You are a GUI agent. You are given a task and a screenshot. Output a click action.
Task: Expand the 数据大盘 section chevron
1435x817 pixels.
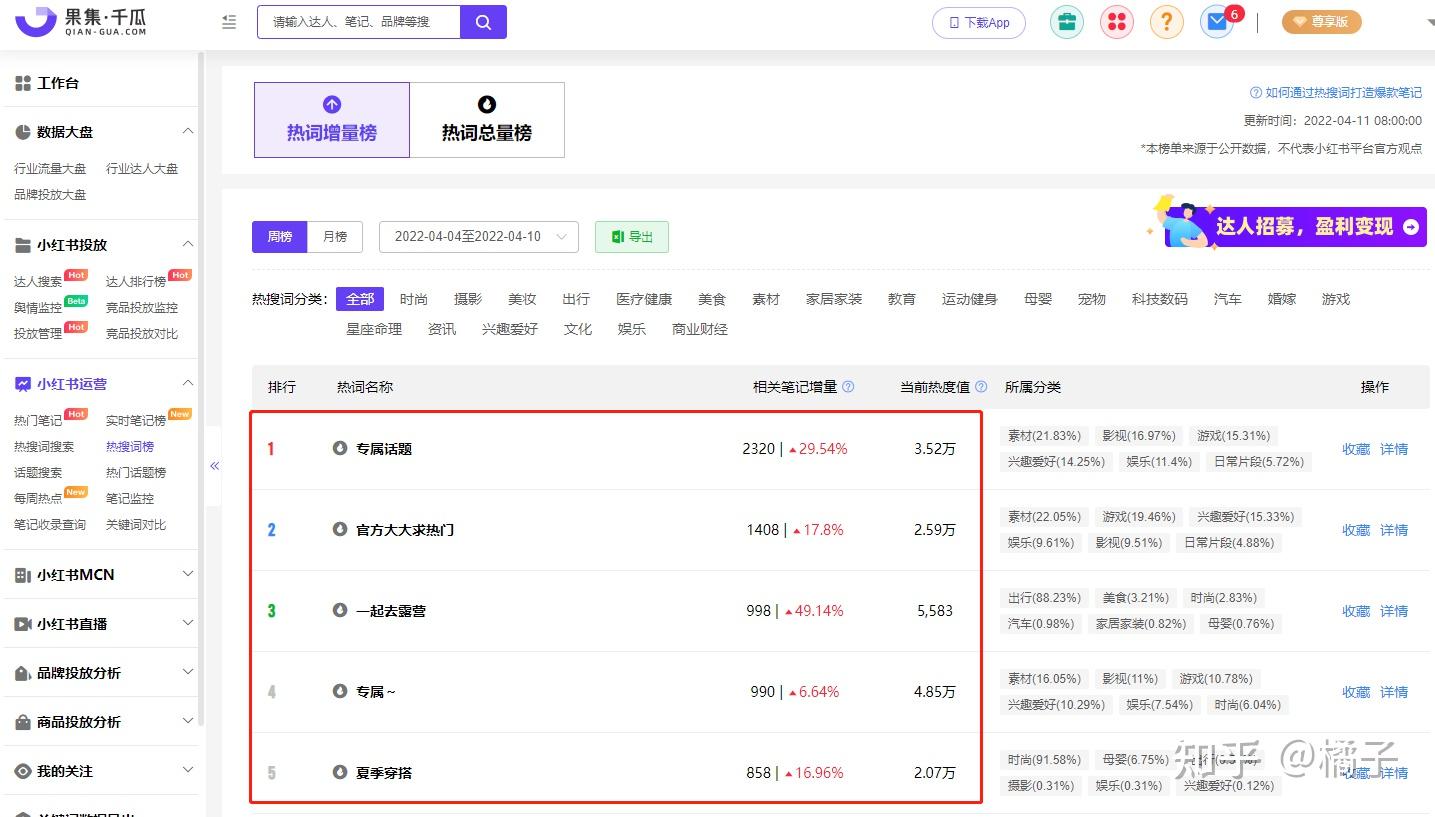[187, 132]
